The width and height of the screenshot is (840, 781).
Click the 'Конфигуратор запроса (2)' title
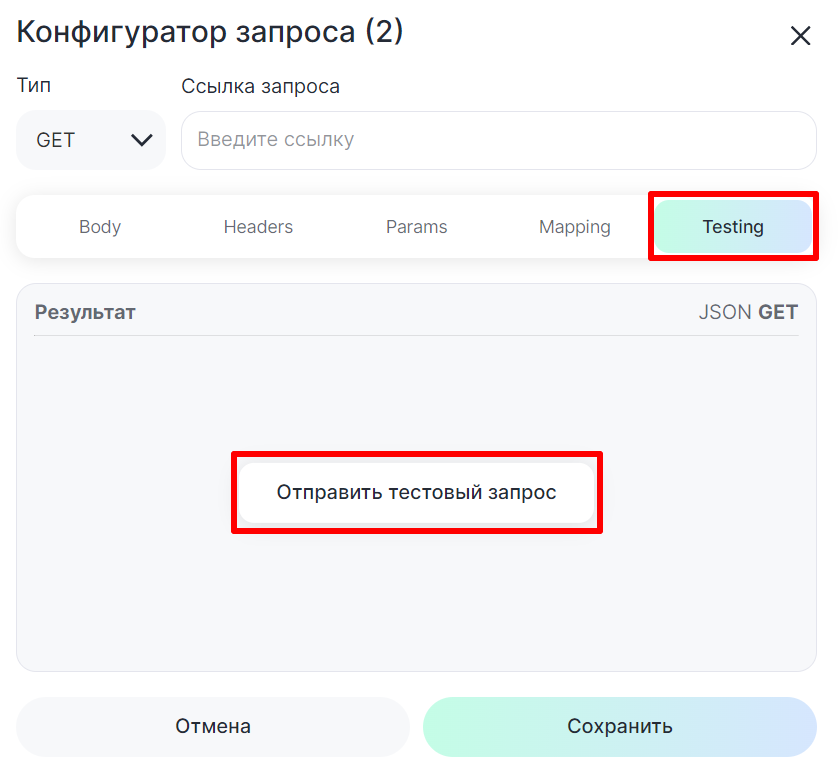210,32
